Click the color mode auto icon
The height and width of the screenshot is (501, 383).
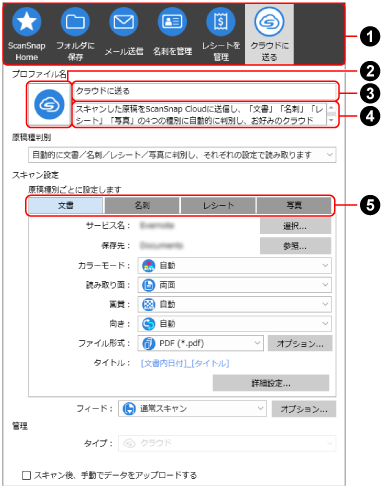[149, 266]
